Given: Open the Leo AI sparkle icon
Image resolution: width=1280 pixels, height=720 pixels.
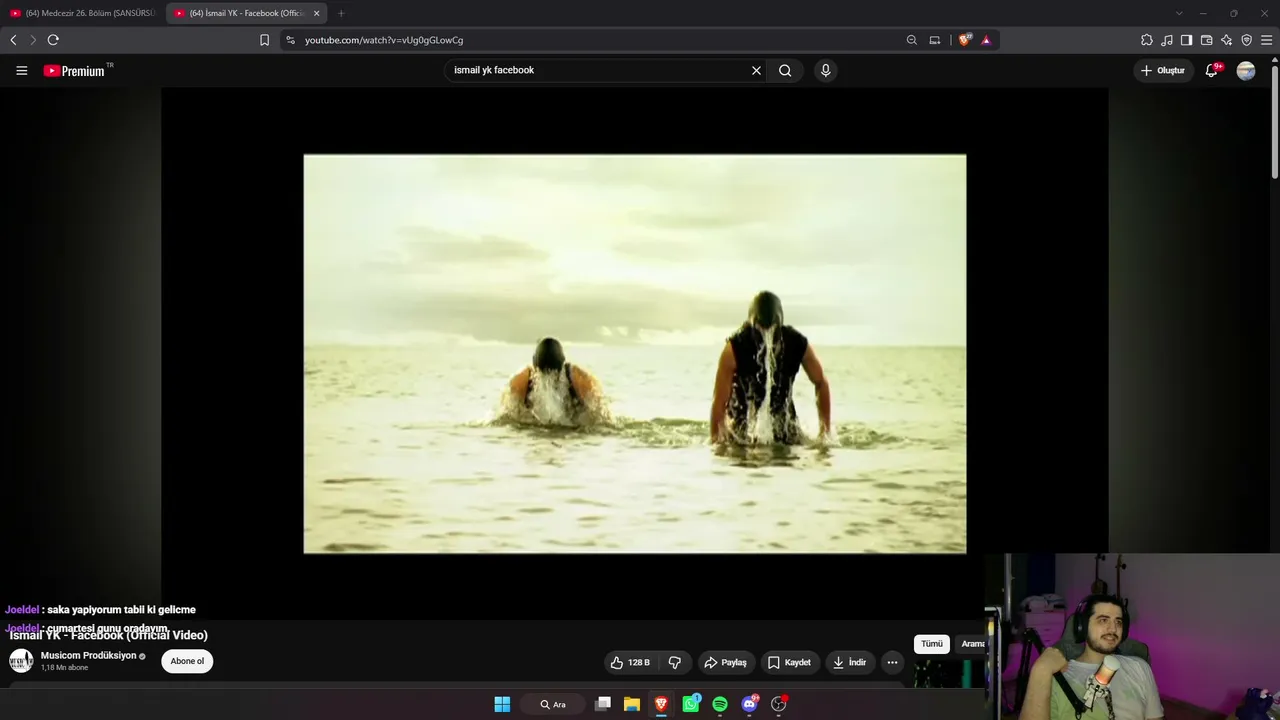Looking at the screenshot, I should (1226, 40).
